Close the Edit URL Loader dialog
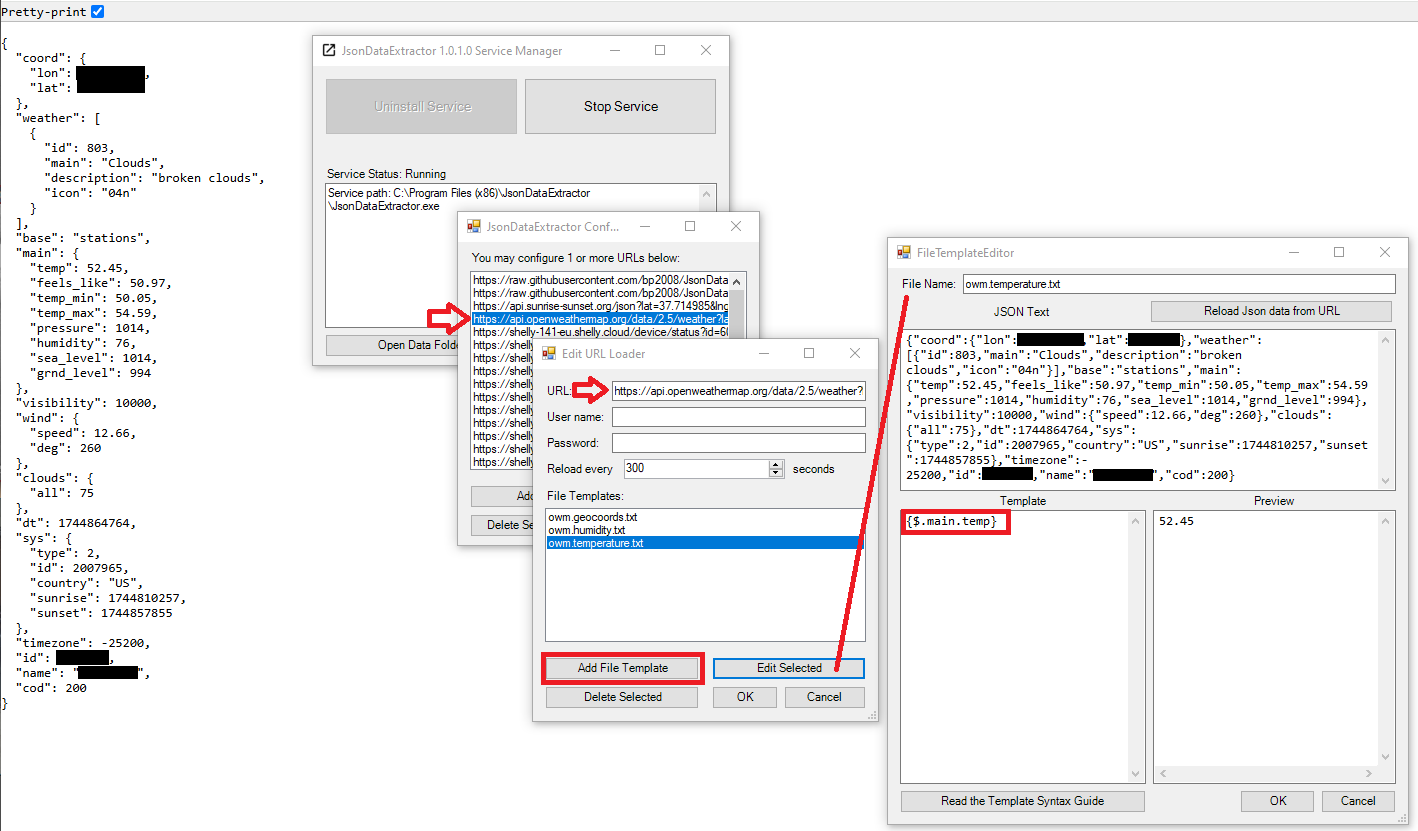This screenshot has width=1418, height=831. click(x=854, y=353)
